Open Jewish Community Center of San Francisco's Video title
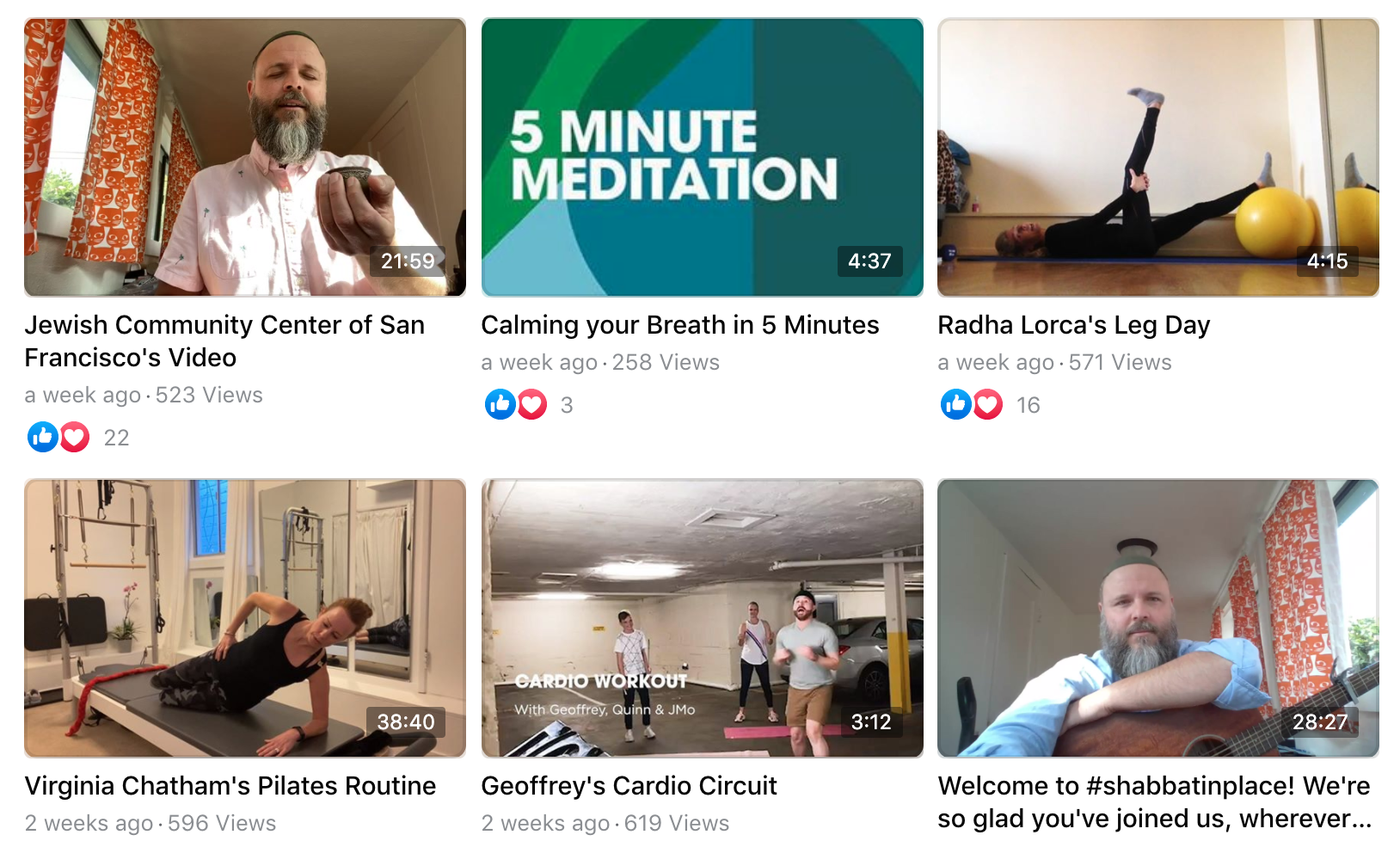1400x841 pixels. (224, 341)
